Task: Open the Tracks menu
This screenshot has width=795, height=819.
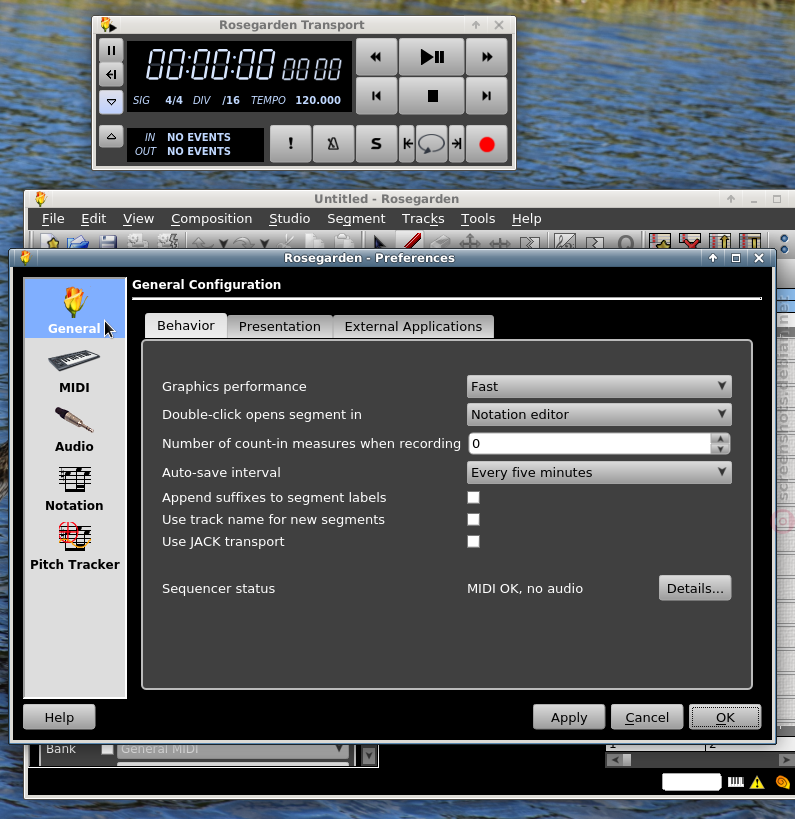Action: tap(423, 218)
